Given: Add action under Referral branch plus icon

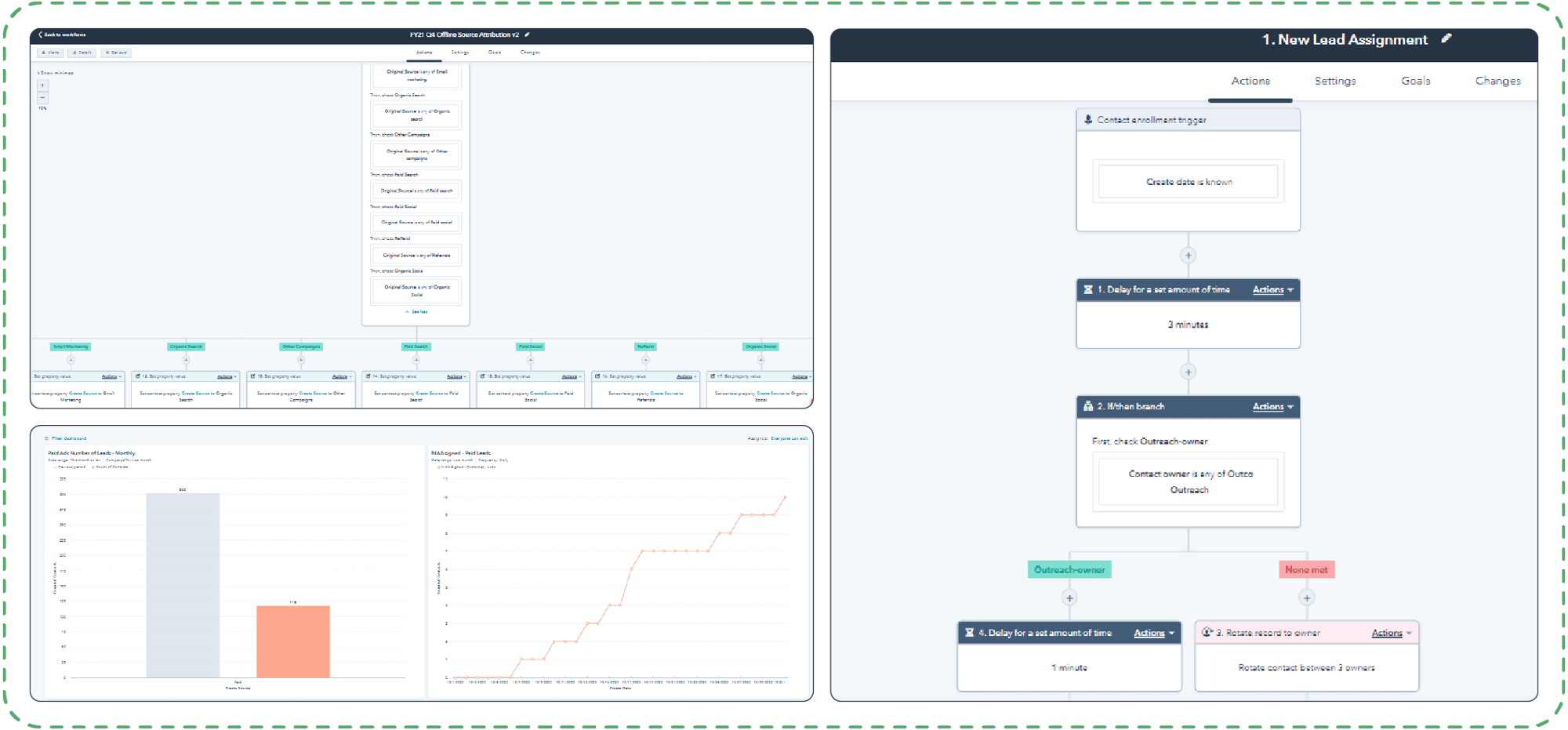Looking at the screenshot, I should tap(645, 361).
